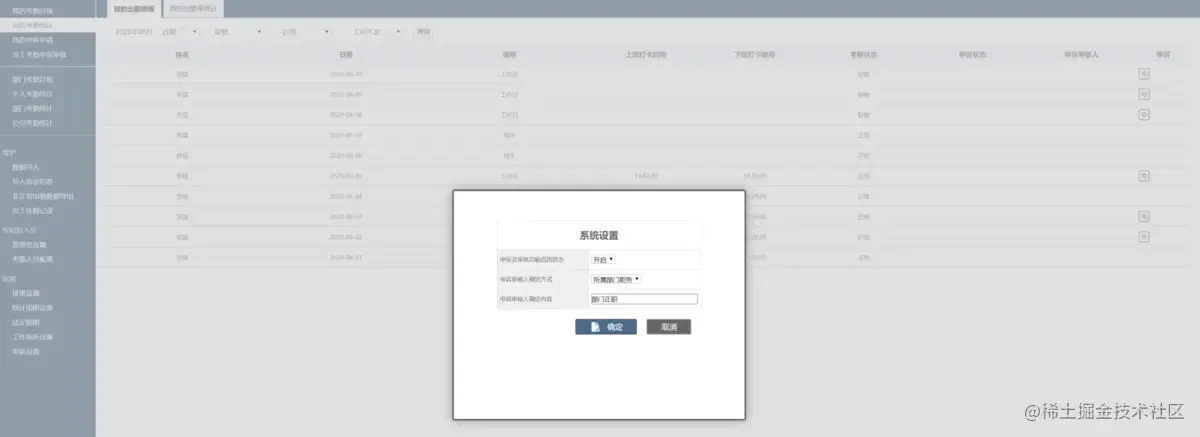Viewport: 1200px width, 437px height.
Task: Switch to the 我的出勤明细 tab
Action: (133, 8)
